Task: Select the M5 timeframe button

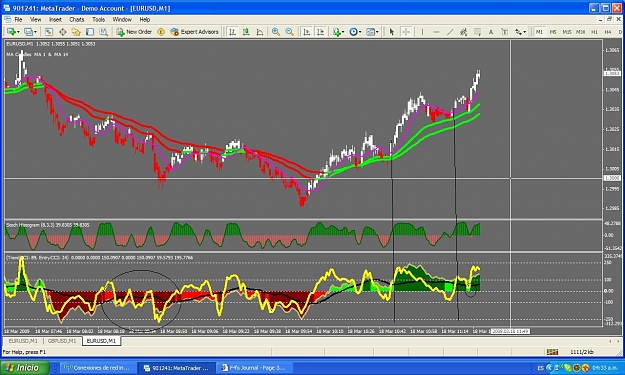Action: pos(553,32)
